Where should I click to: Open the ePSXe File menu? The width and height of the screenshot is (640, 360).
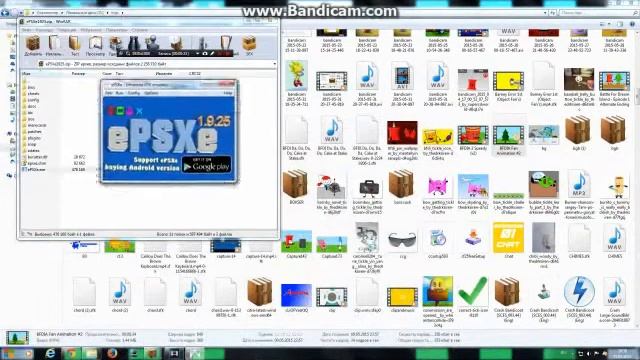click(x=109, y=93)
